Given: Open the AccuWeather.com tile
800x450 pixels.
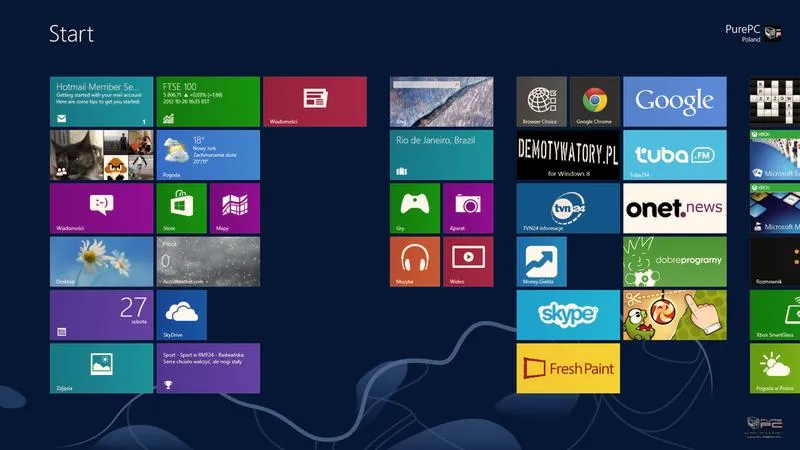Looking at the screenshot, I should coord(208,262).
